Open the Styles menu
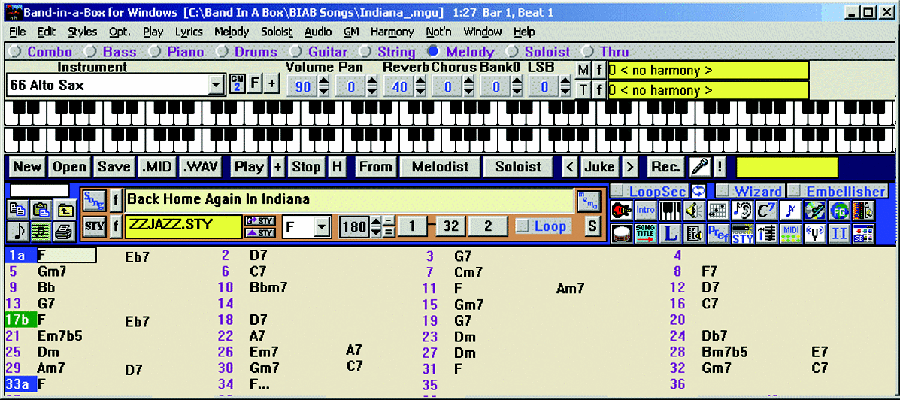Viewport: 900px width, 400px height. coord(83,32)
